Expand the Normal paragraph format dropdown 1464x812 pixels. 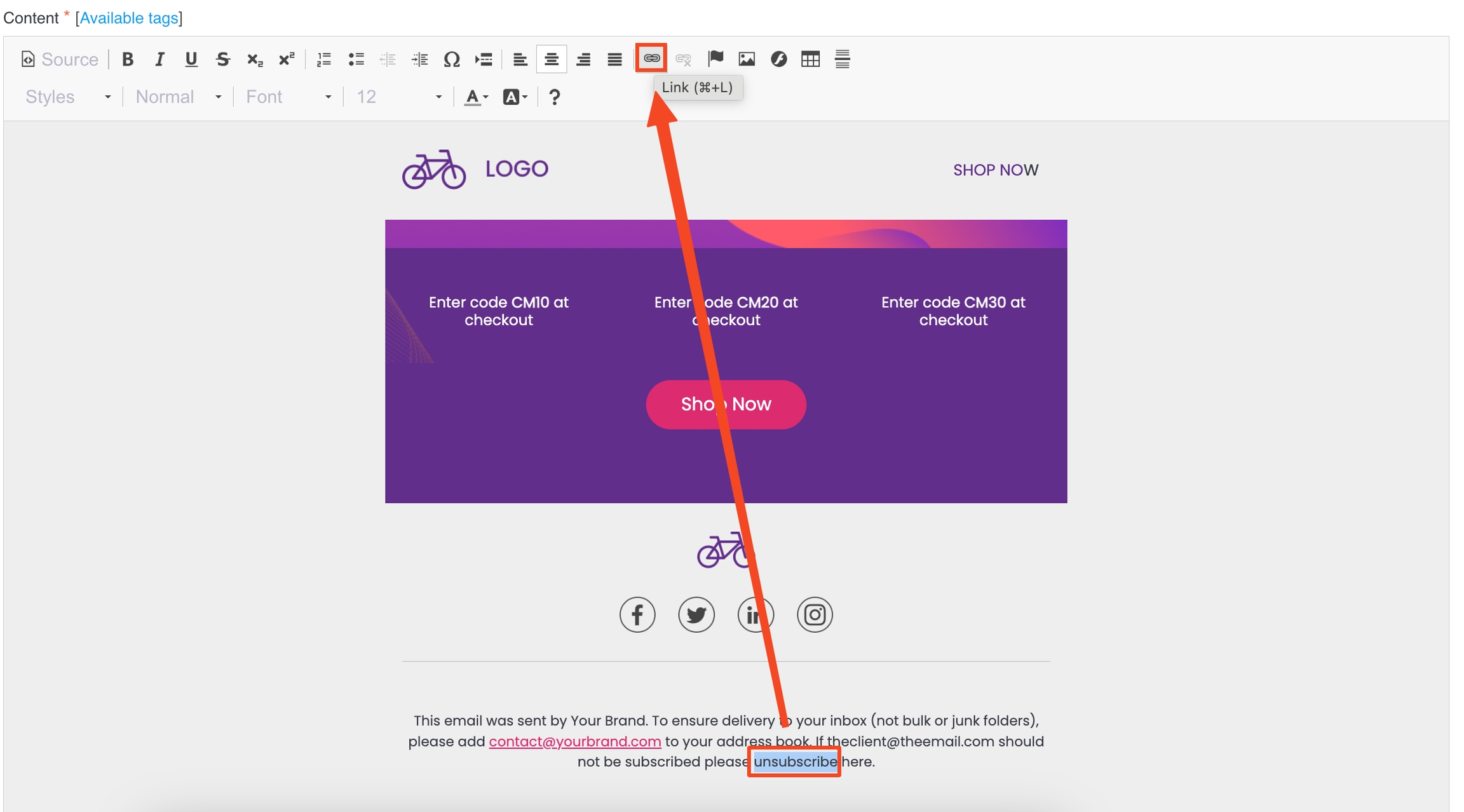point(178,97)
